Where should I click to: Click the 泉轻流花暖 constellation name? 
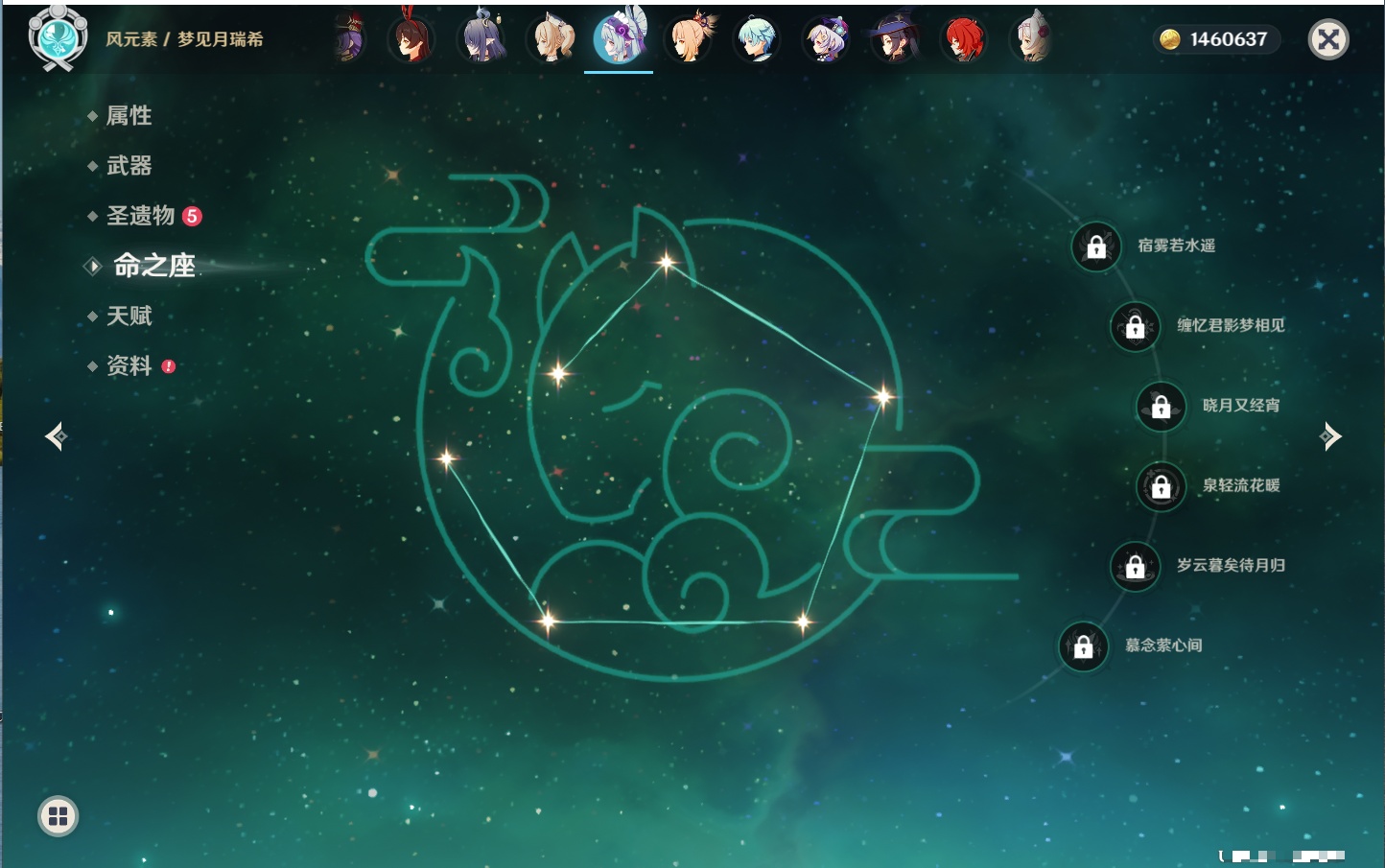[x=1241, y=485]
